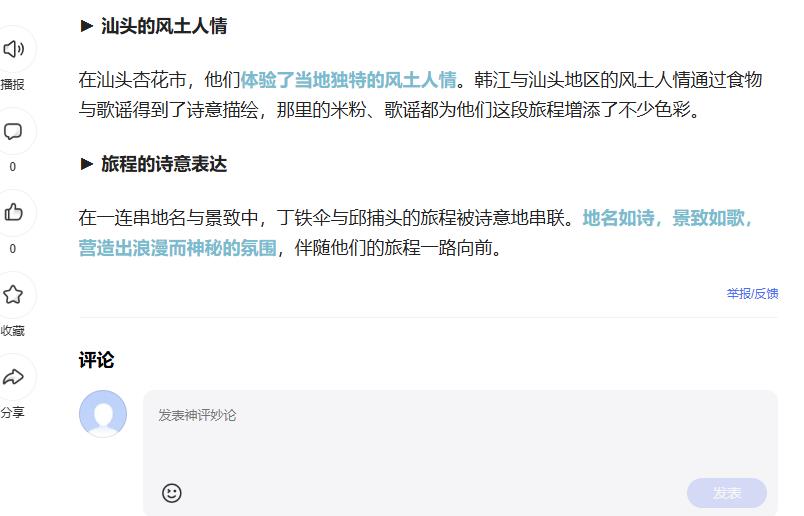Screen dimensions: 804x516
Task: Click the triangle marker before 汕头的风土人情
Action: click(x=87, y=26)
